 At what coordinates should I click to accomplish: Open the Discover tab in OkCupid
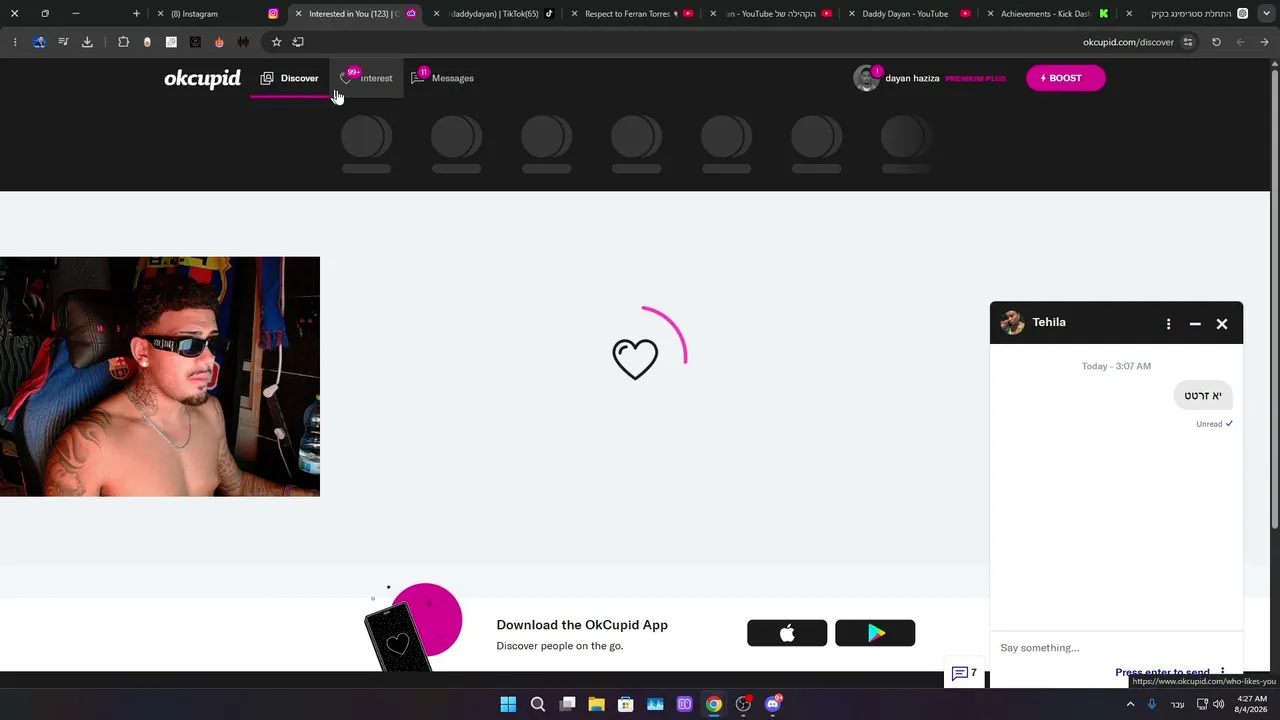[x=289, y=78]
